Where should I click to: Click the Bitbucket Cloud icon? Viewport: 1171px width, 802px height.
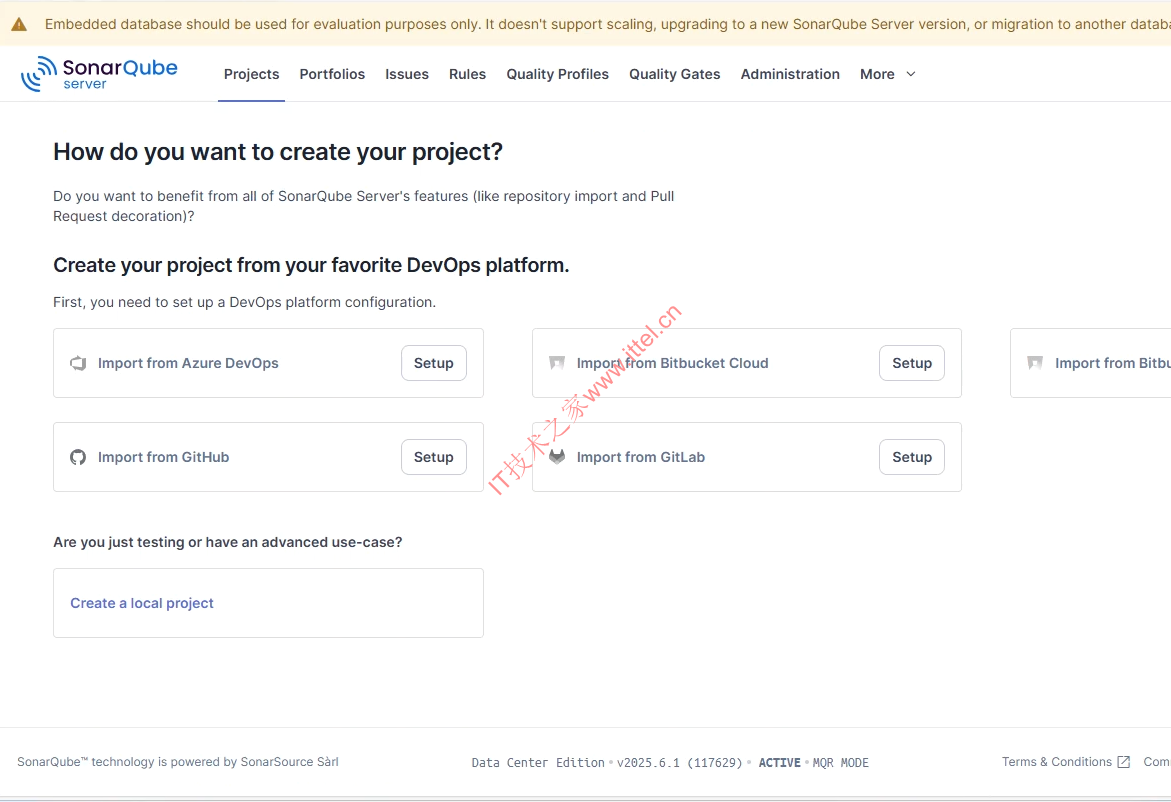point(557,363)
